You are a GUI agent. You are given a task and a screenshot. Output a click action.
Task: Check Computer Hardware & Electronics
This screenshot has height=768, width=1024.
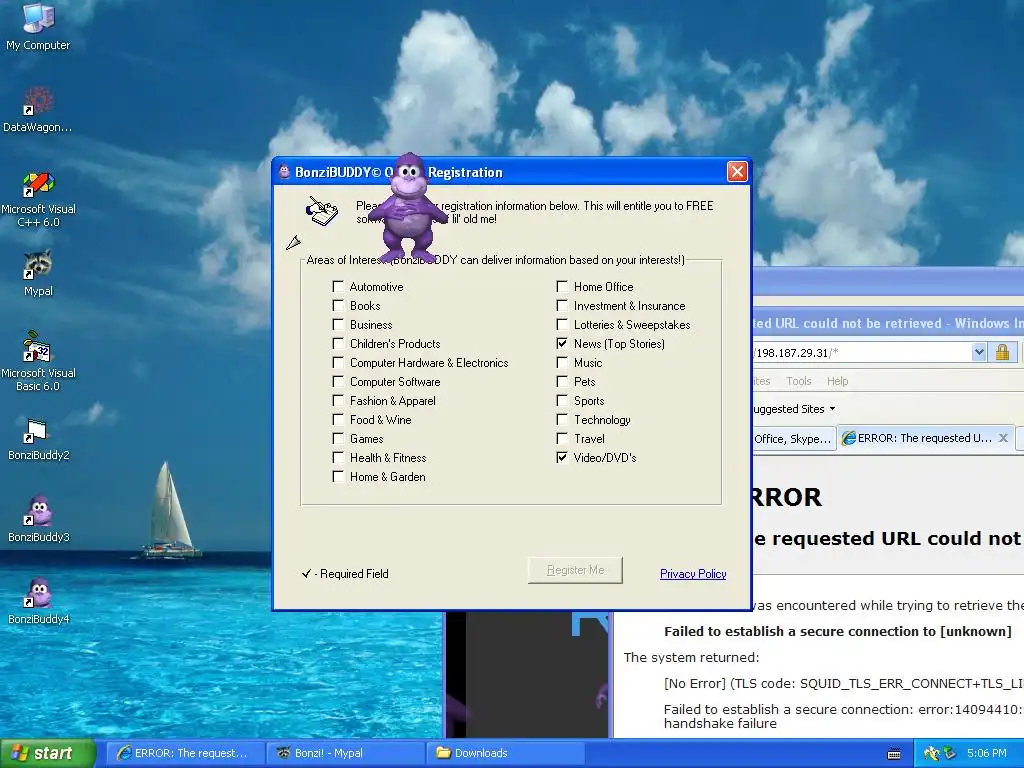[338, 362]
